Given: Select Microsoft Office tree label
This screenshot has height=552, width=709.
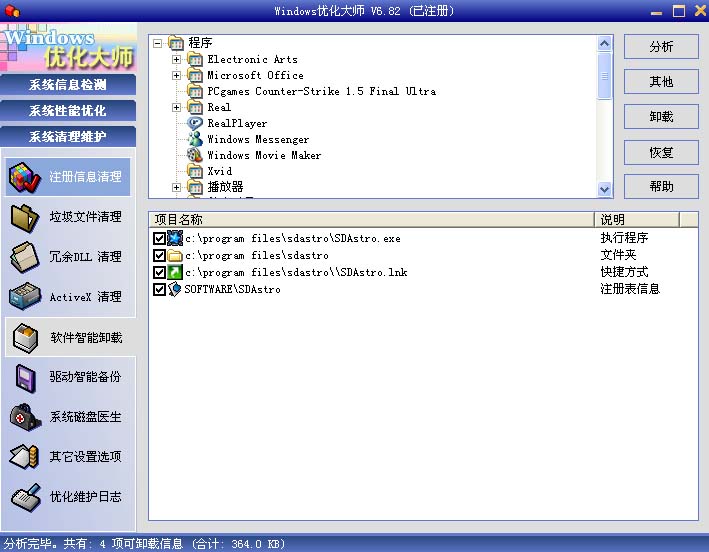Looking at the screenshot, I should click(255, 75).
